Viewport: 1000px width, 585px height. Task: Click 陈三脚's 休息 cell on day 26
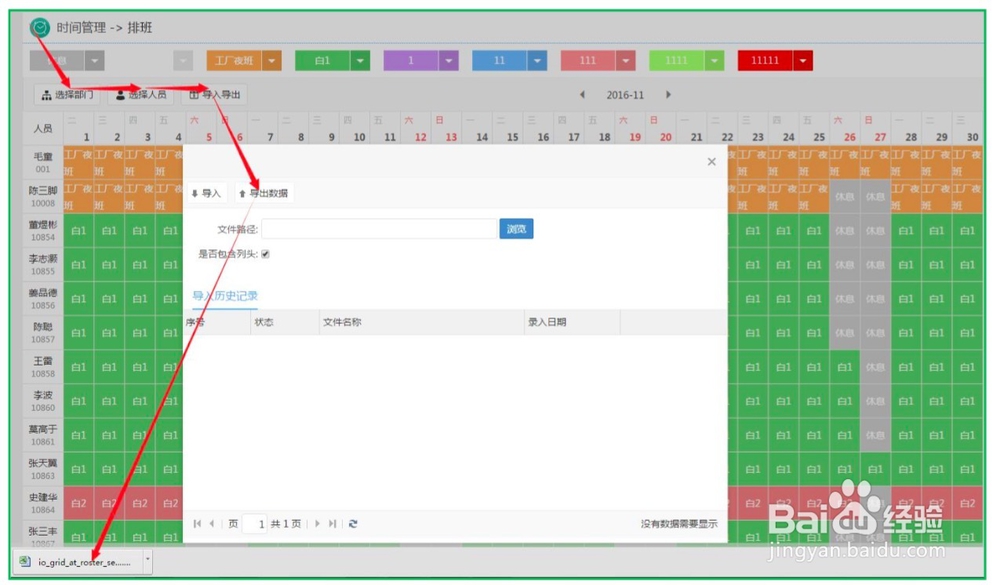(x=845, y=196)
